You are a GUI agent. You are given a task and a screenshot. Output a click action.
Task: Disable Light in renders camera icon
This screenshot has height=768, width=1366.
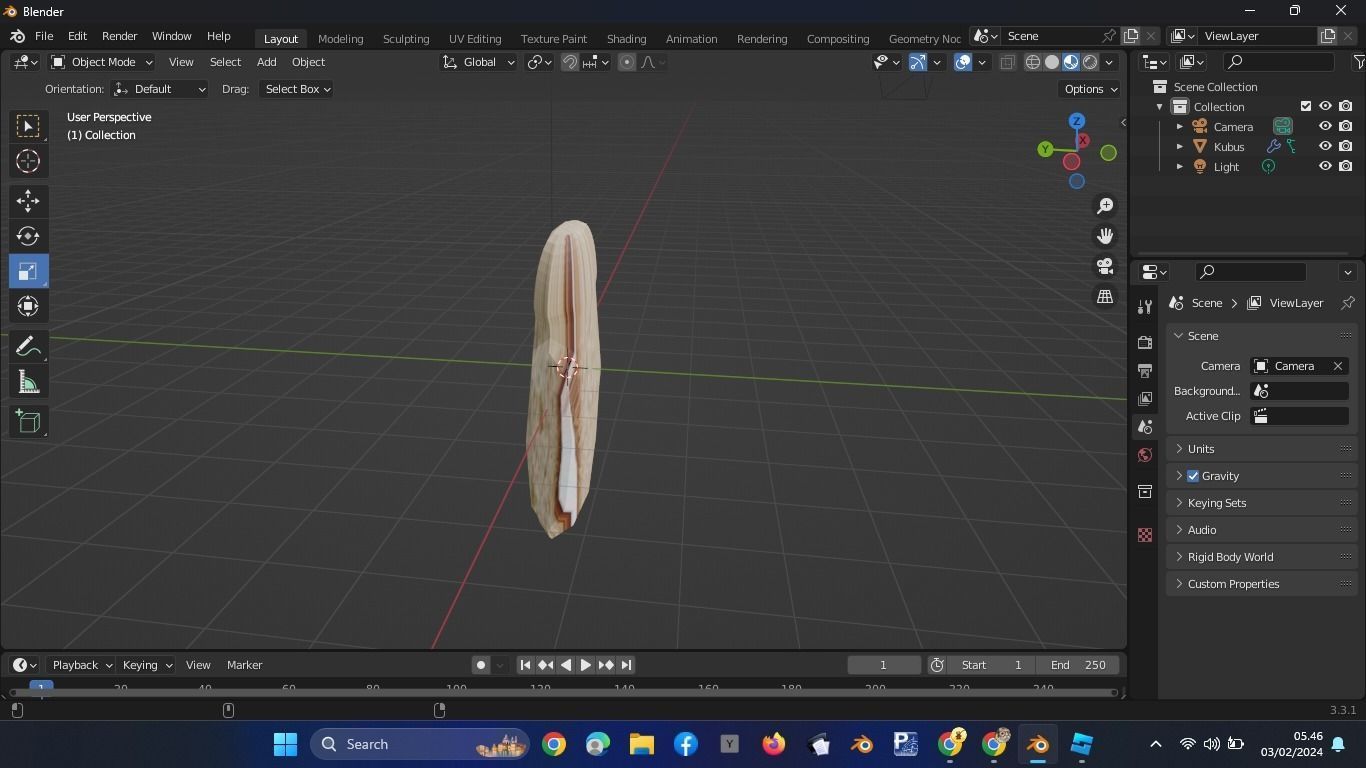pyautogui.click(x=1346, y=167)
